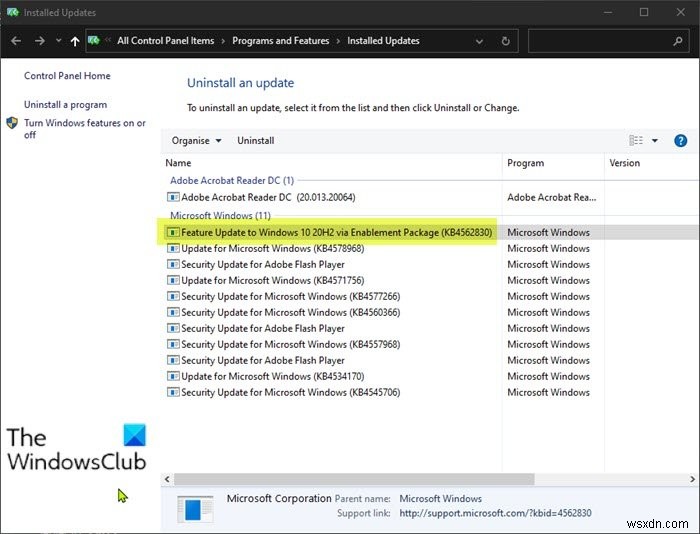Open the More options view dropdown arrow
Screen dimensions: 700x534
coord(654,141)
